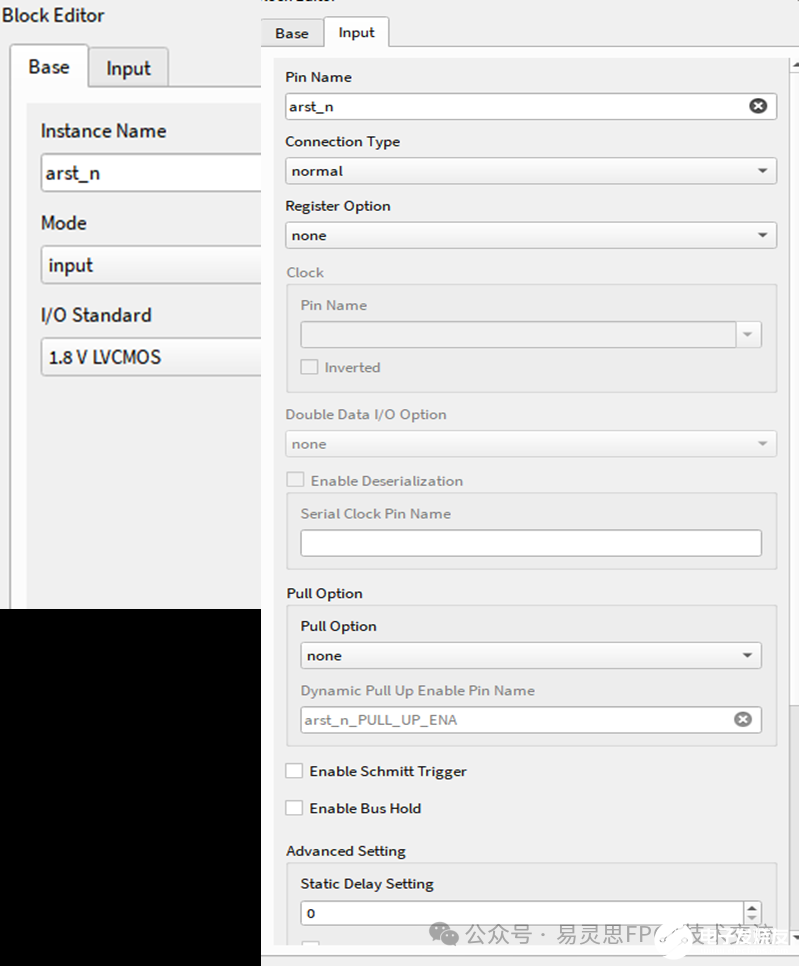Select Base tab in left Block Editor
The height and width of the screenshot is (966, 799).
click(x=49, y=67)
